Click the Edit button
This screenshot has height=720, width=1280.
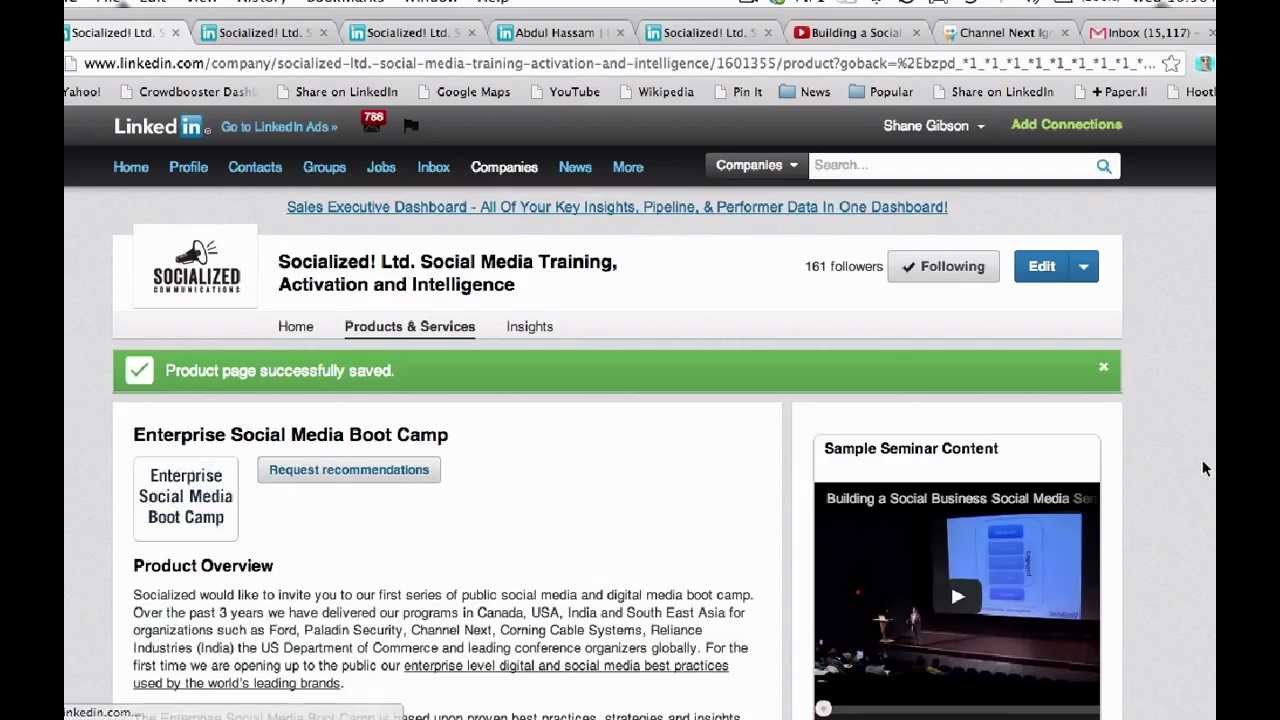(1041, 266)
